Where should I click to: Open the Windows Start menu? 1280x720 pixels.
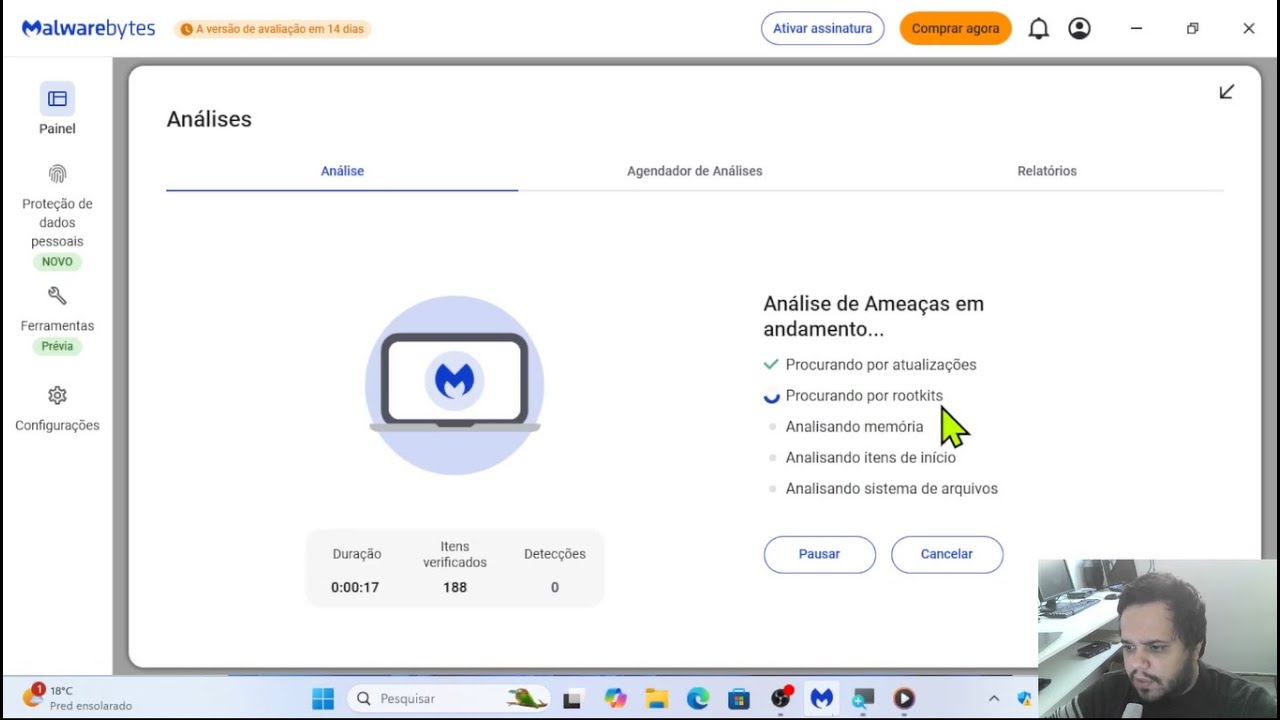(x=323, y=698)
